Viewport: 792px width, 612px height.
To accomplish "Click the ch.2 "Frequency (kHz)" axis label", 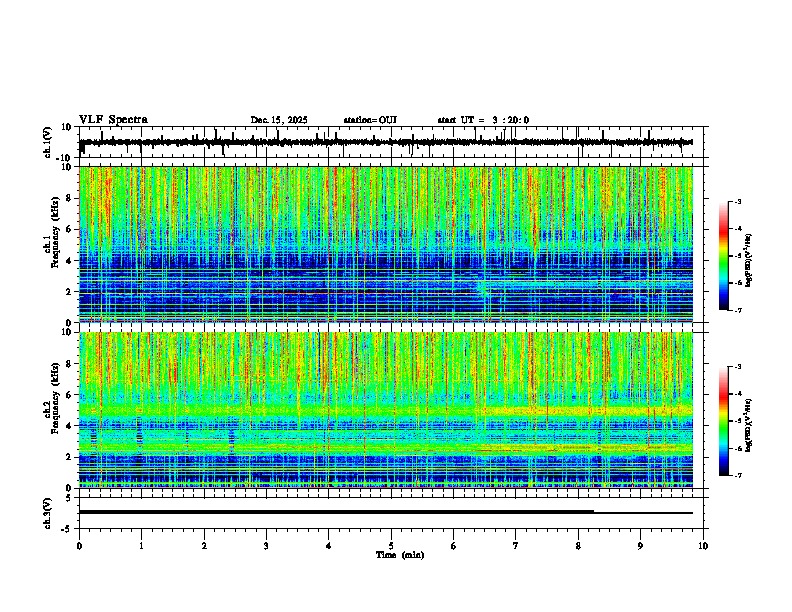I will pos(56,398).
